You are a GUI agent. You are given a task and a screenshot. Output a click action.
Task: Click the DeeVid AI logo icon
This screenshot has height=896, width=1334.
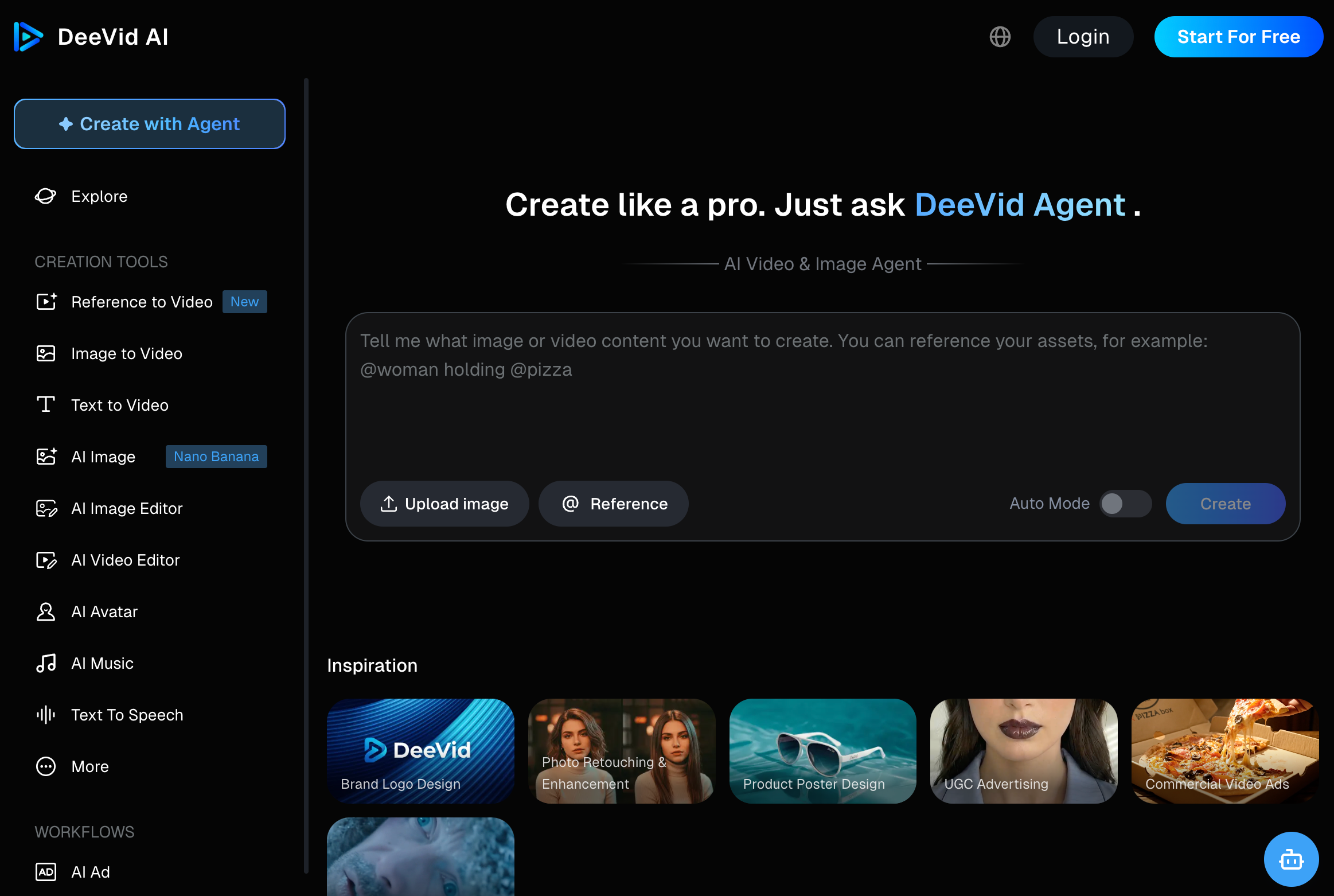[28, 37]
